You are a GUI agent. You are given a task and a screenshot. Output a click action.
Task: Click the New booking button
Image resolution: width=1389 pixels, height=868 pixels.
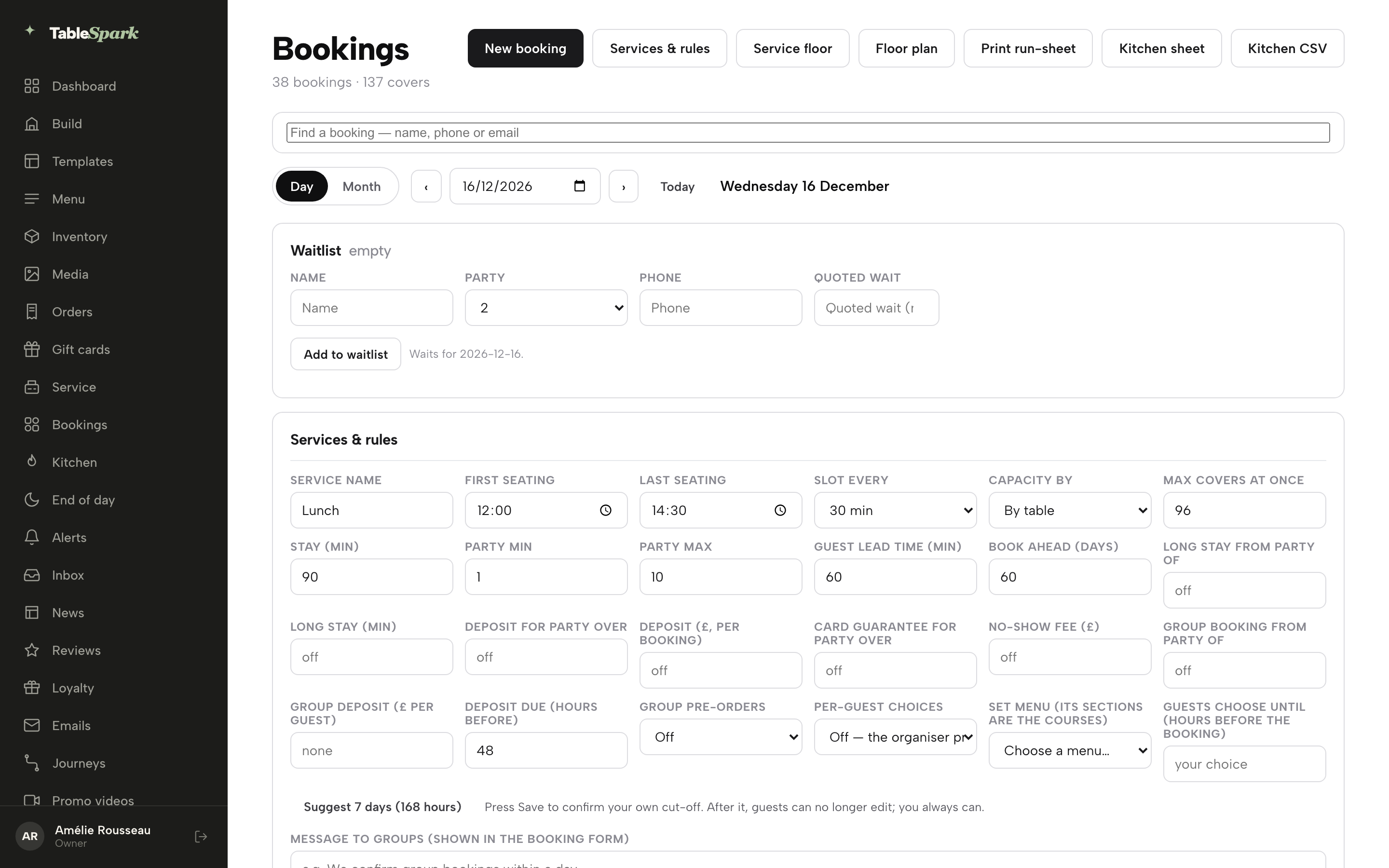[525, 48]
